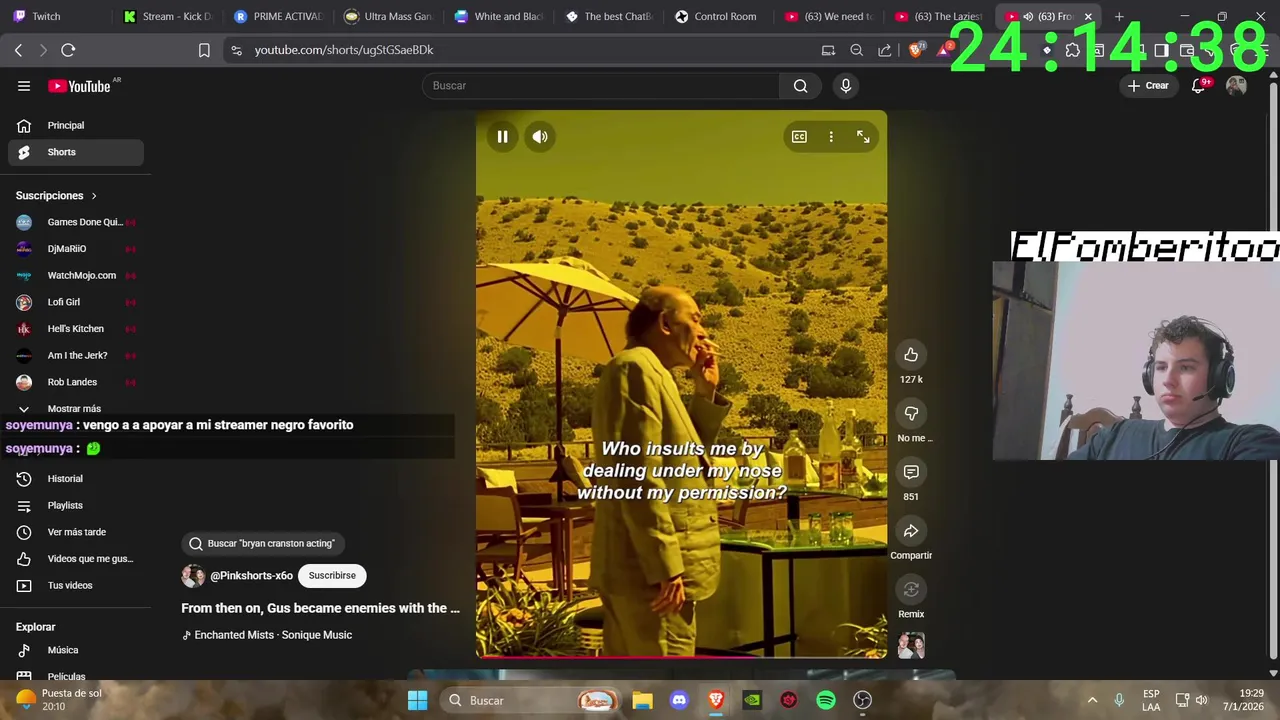
Task: Open the @Pinkshorts-x6o channel
Action: [251, 576]
